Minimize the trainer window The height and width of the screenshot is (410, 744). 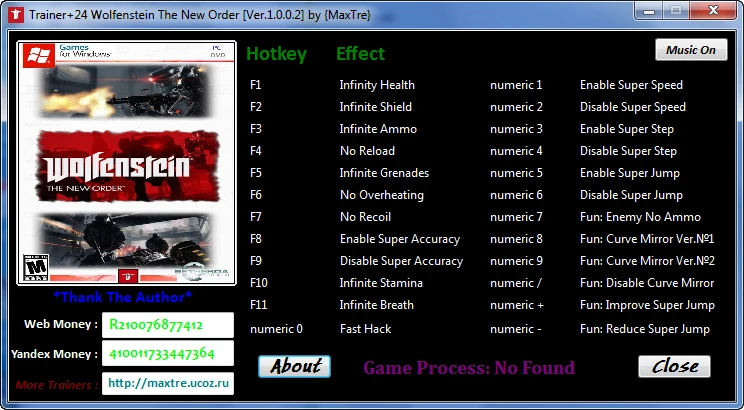pyautogui.click(x=650, y=11)
